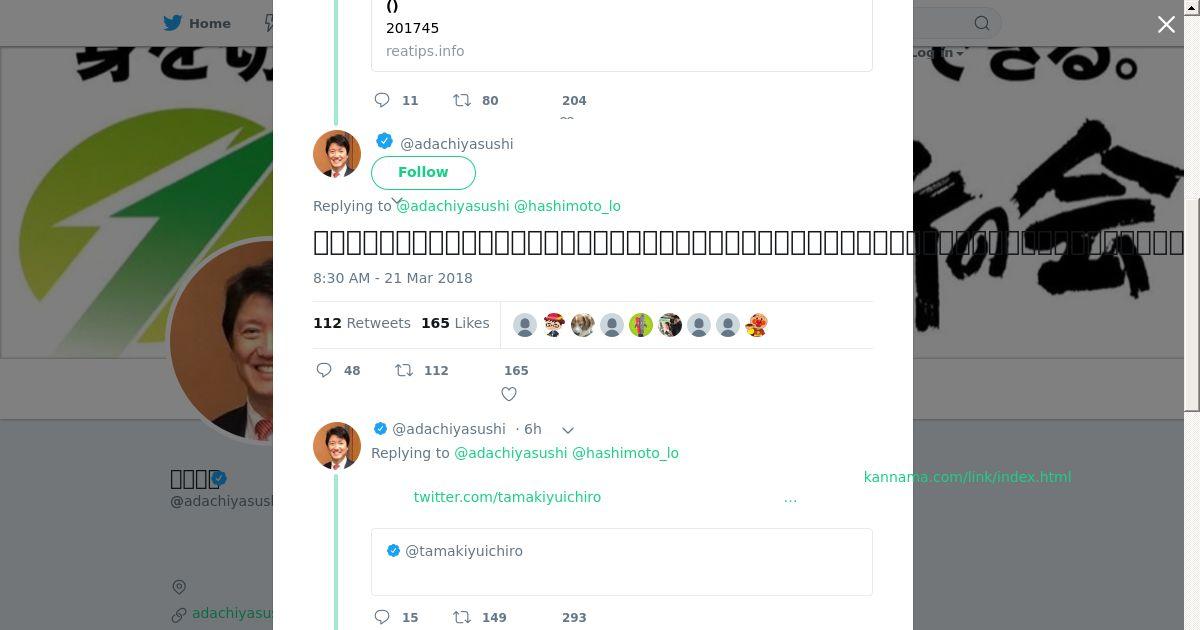The width and height of the screenshot is (1200, 630).
Task: Click the Twitter bird Home icon
Action: (x=173, y=23)
